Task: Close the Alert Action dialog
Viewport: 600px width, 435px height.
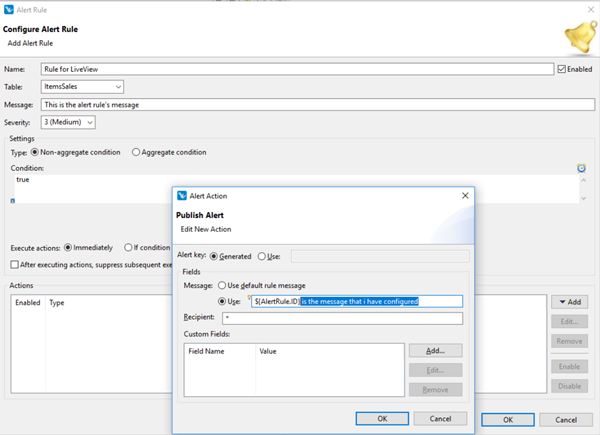Action: pyautogui.click(x=464, y=196)
